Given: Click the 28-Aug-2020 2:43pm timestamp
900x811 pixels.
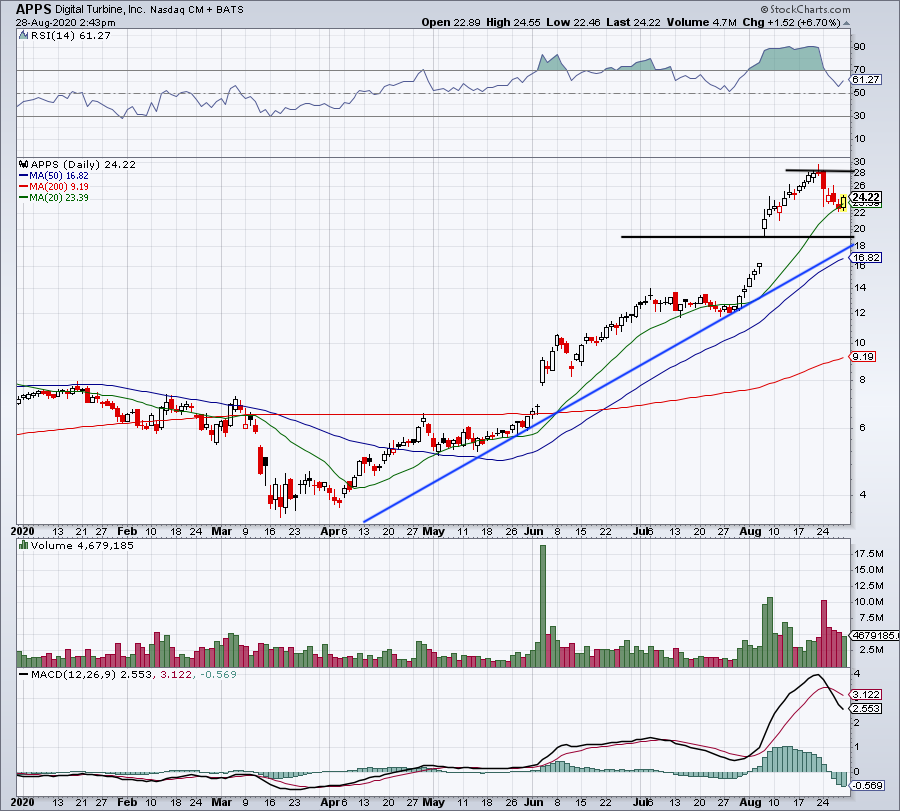Looking at the screenshot, I should 65,23.
